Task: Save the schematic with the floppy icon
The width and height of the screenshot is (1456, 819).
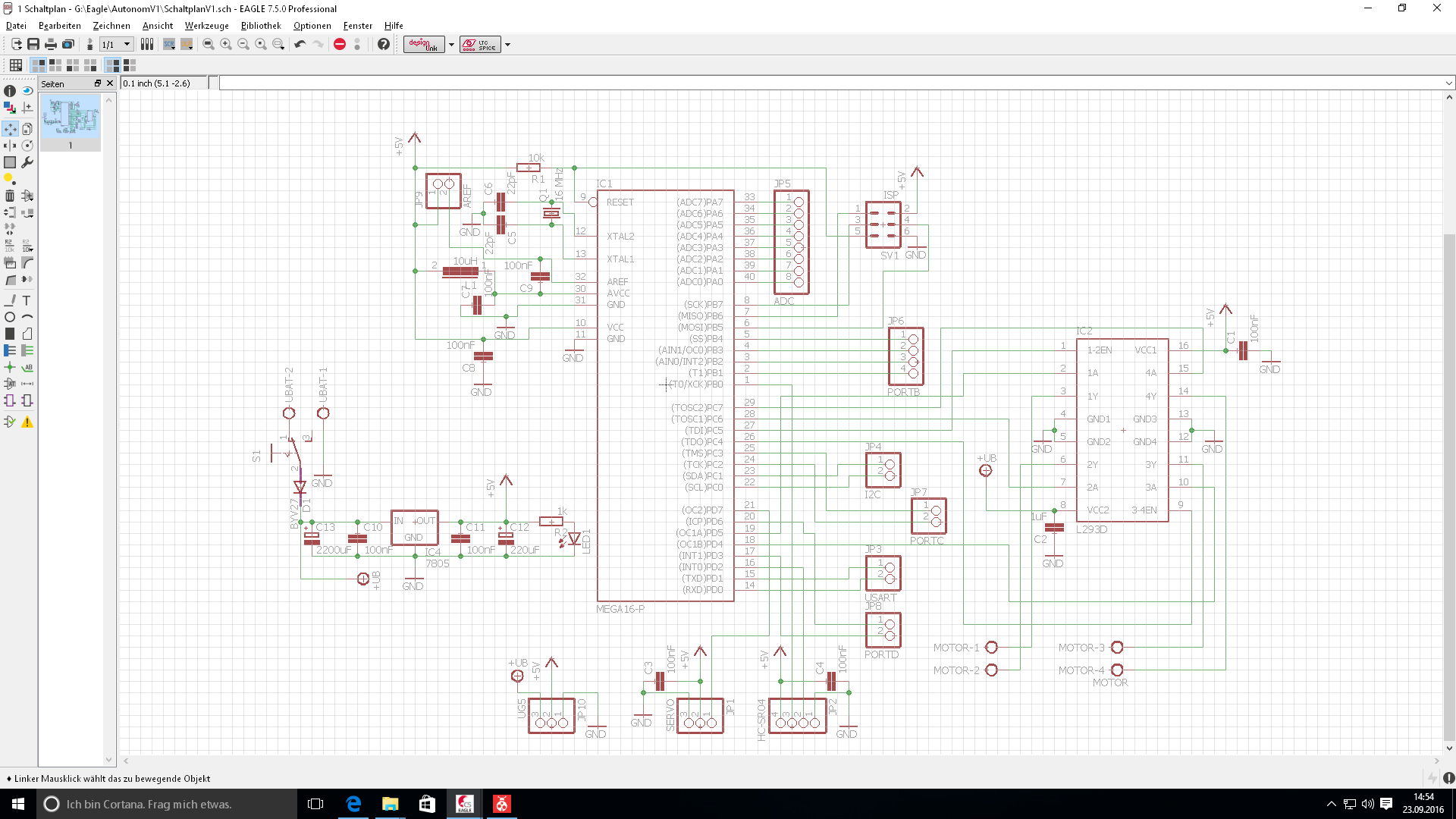Action: point(33,44)
